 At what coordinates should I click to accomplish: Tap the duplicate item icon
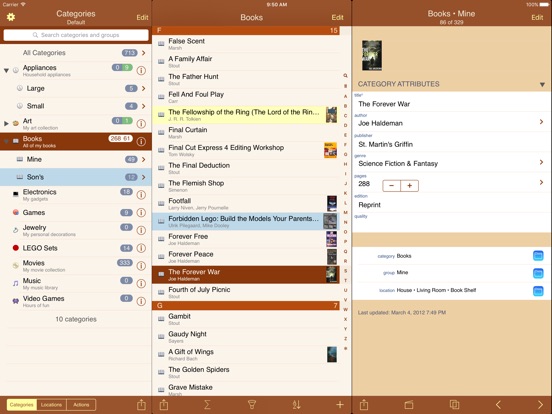[x=454, y=404]
